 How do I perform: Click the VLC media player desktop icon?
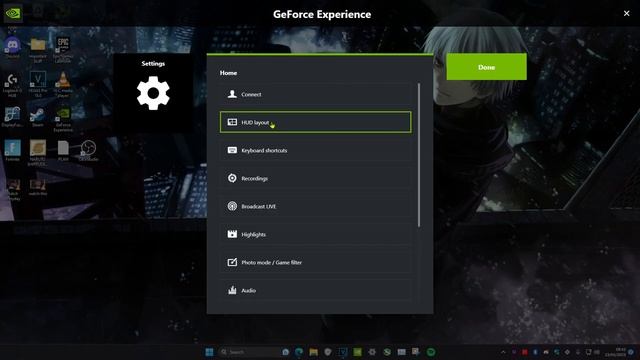63,84
